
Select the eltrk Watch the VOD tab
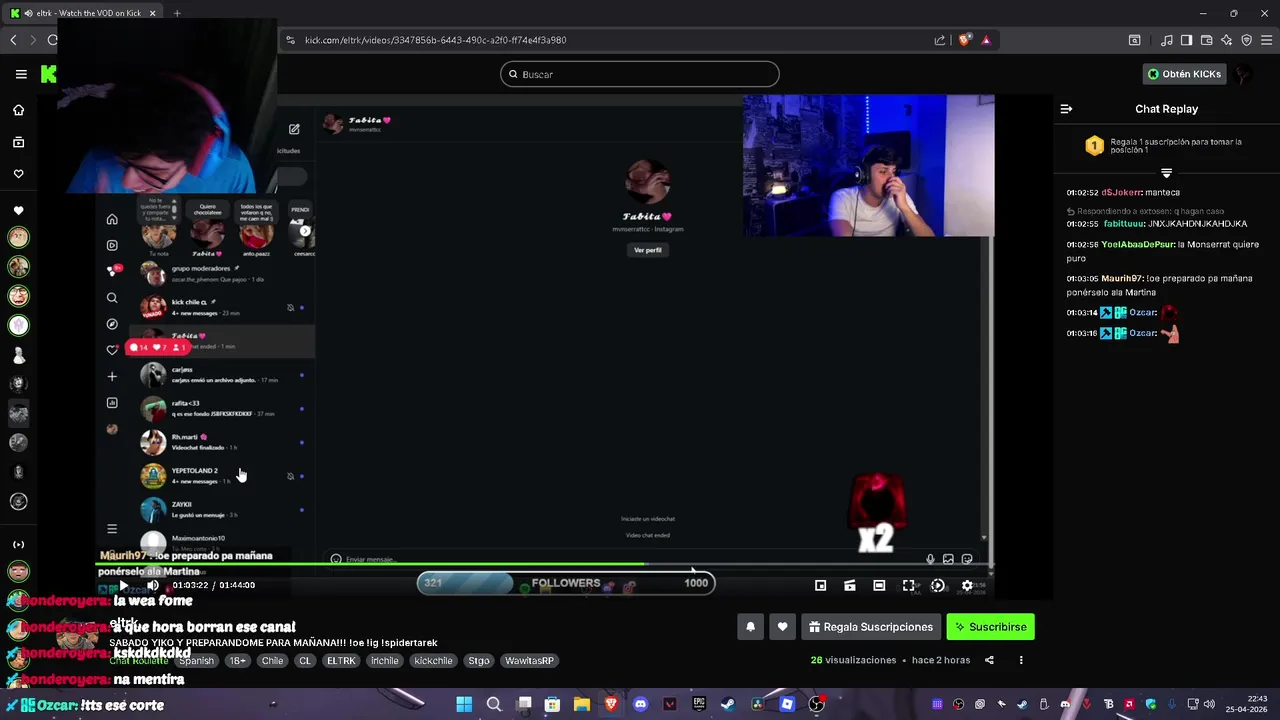point(83,13)
